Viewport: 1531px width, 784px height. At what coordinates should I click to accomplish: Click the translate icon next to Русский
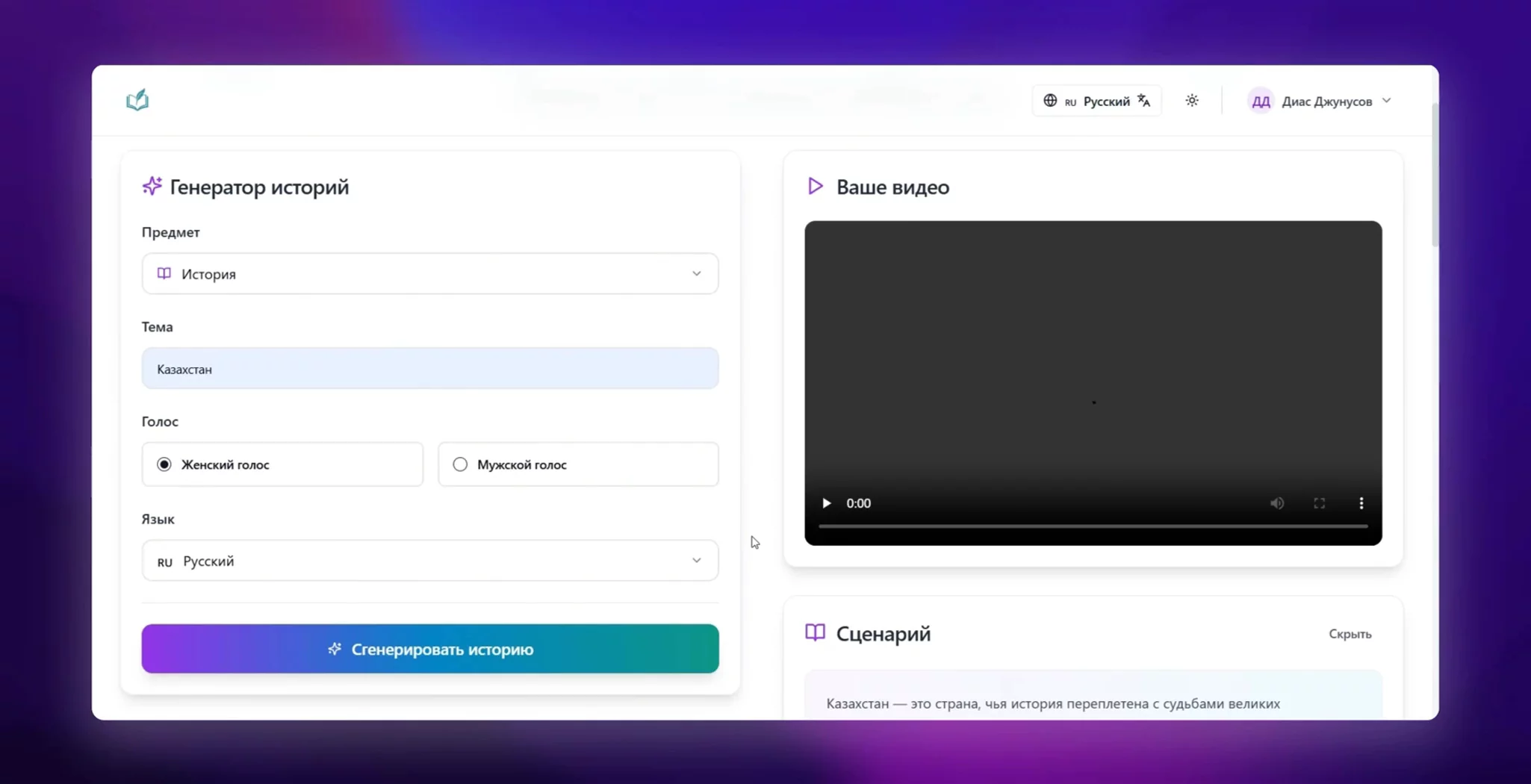[x=1143, y=100]
